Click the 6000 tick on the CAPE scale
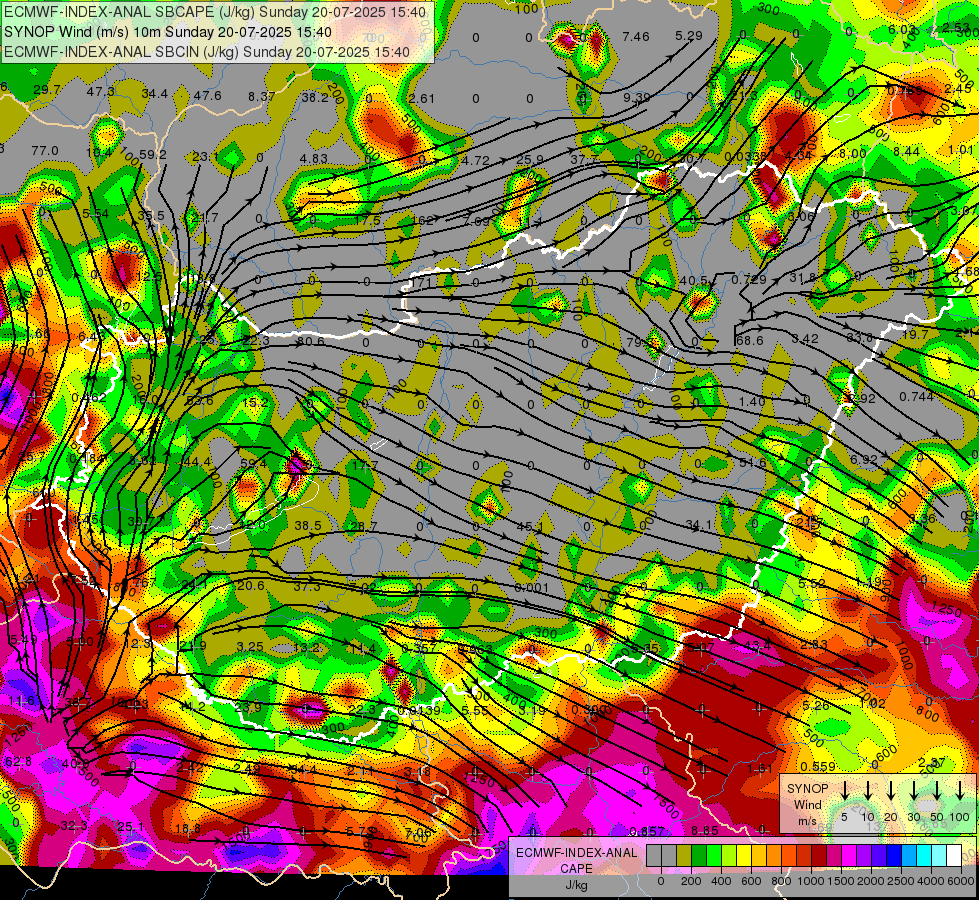This screenshot has height=900, width=979. (961, 881)
